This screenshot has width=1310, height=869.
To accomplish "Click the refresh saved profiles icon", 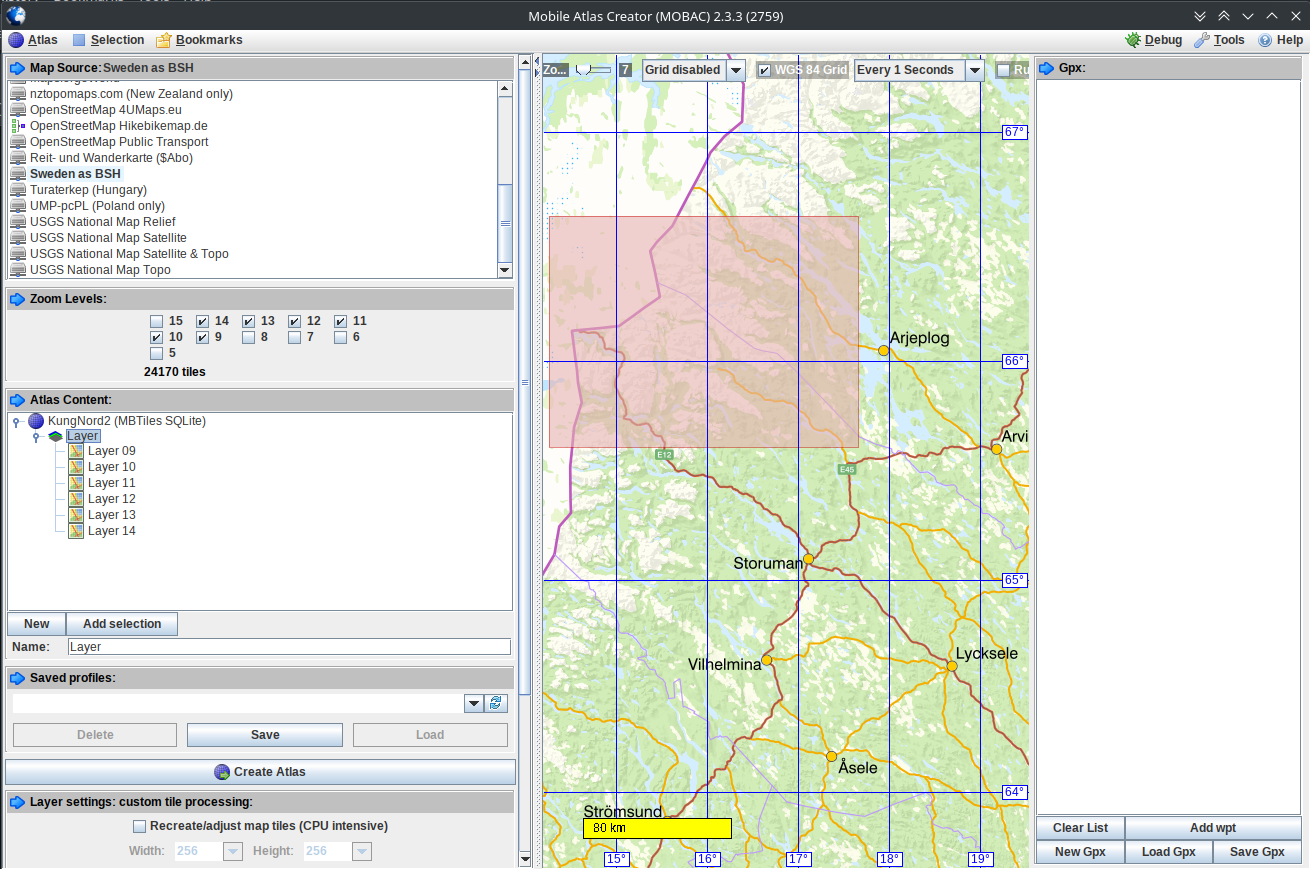I will tap(496, 704).
